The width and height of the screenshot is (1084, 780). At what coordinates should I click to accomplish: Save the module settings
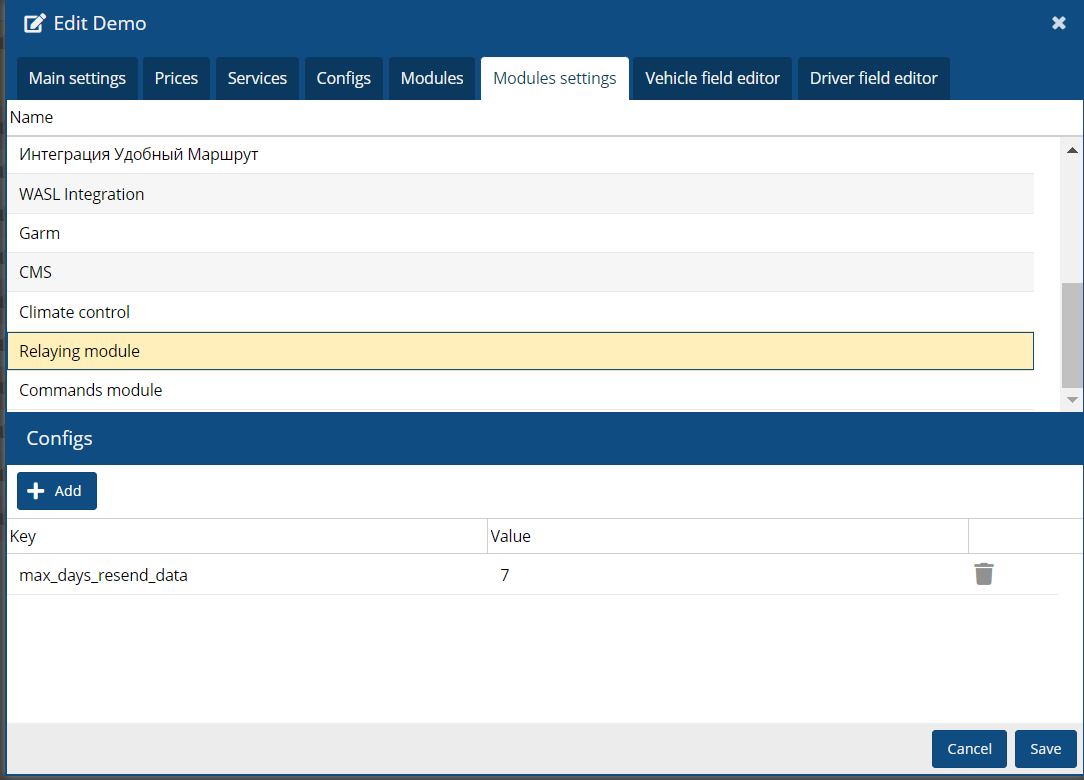(1045, 749)
